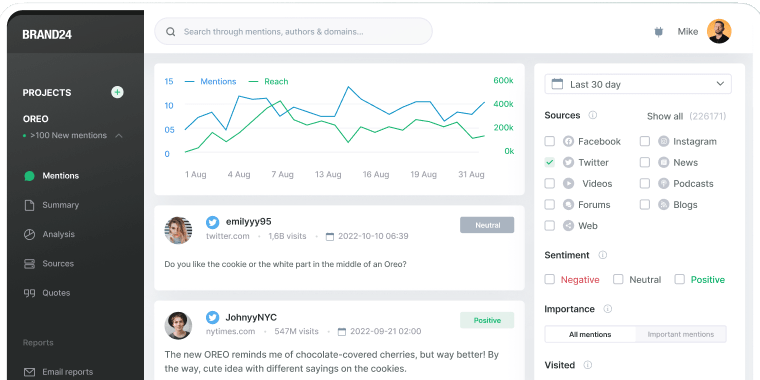This screenshot has height=380, width=760.
Task: Open the twitter.com source link
Action: click(228, 237)
